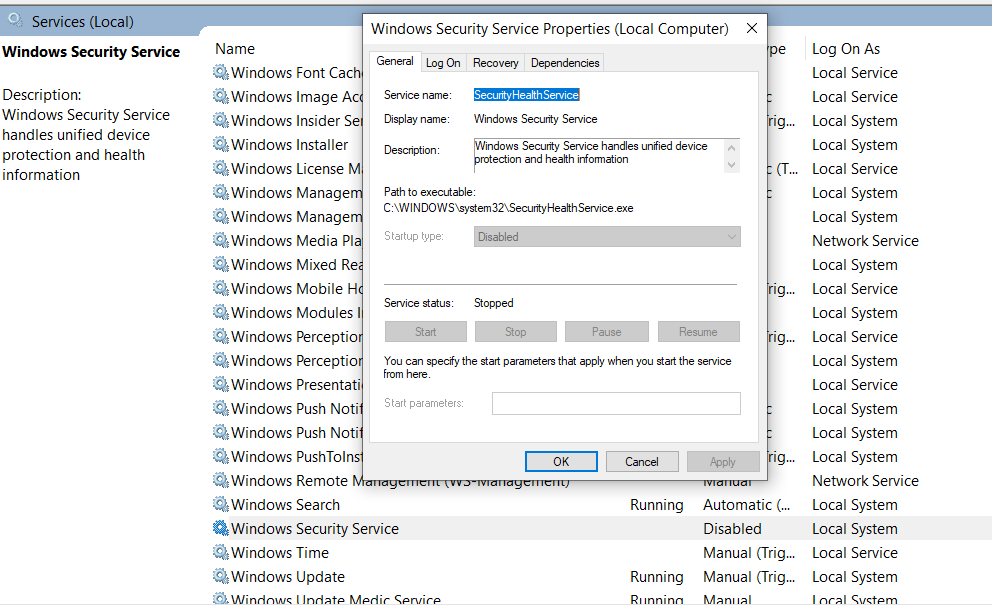Click gear icon for Windows Media Player service

pos(220,240)
